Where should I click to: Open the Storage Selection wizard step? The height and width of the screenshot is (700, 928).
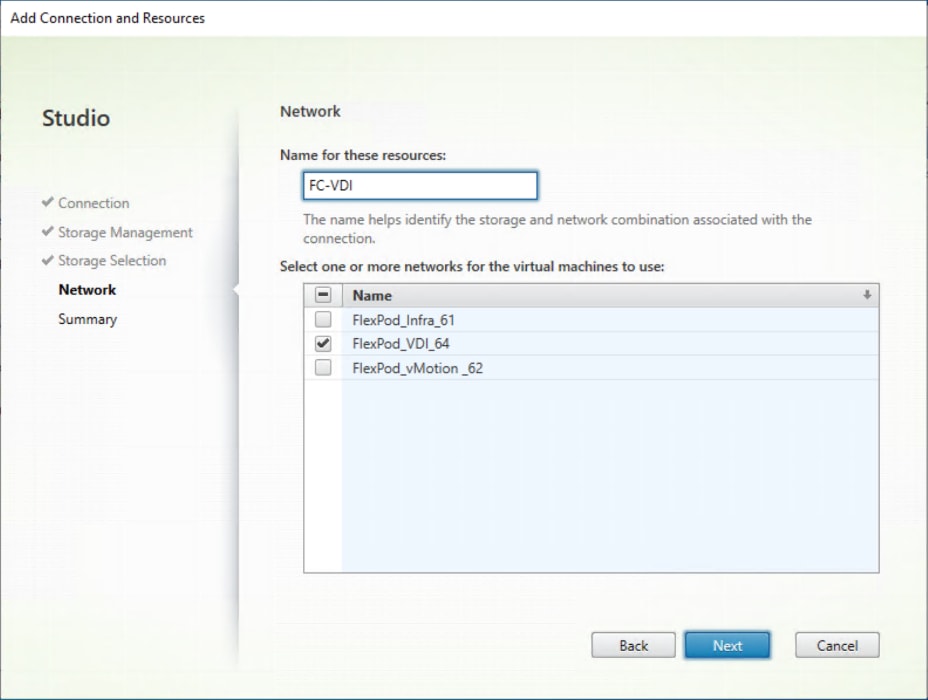(112, 261)
